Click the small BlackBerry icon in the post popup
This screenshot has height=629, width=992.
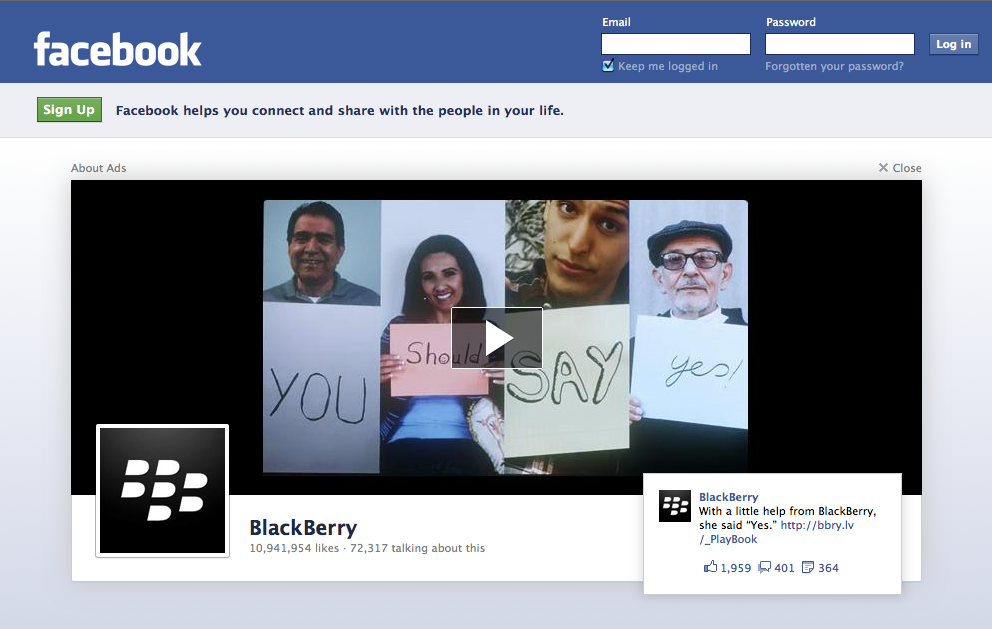(675, 506)
